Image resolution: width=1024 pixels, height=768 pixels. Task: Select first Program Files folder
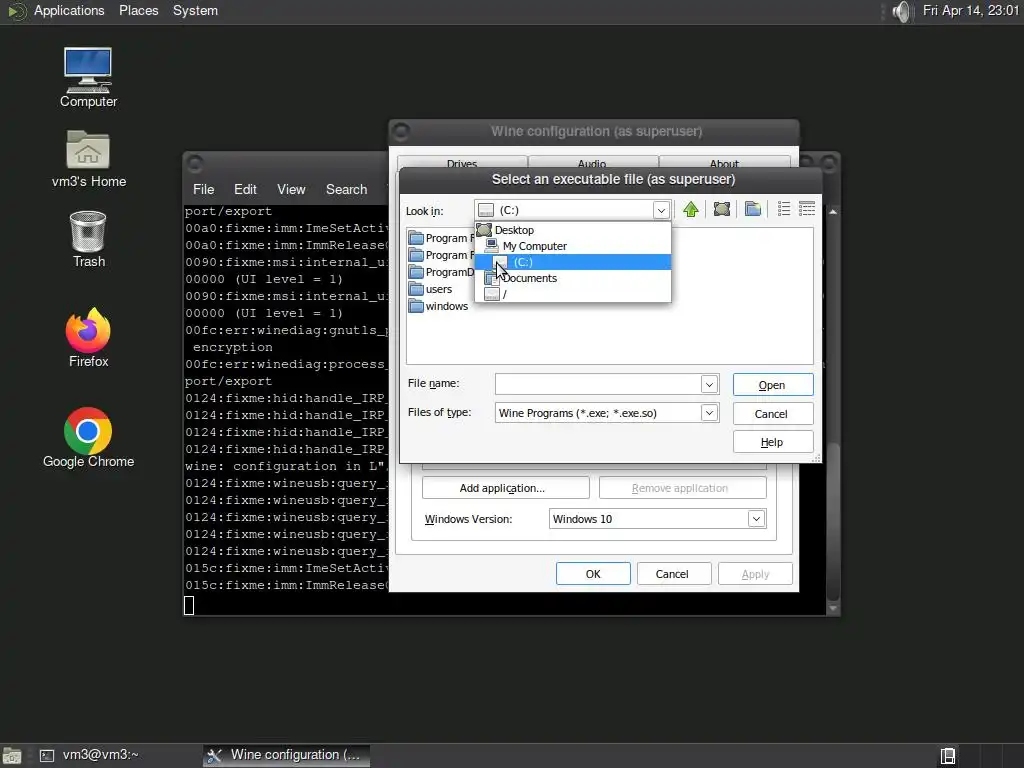coord(441,238)
